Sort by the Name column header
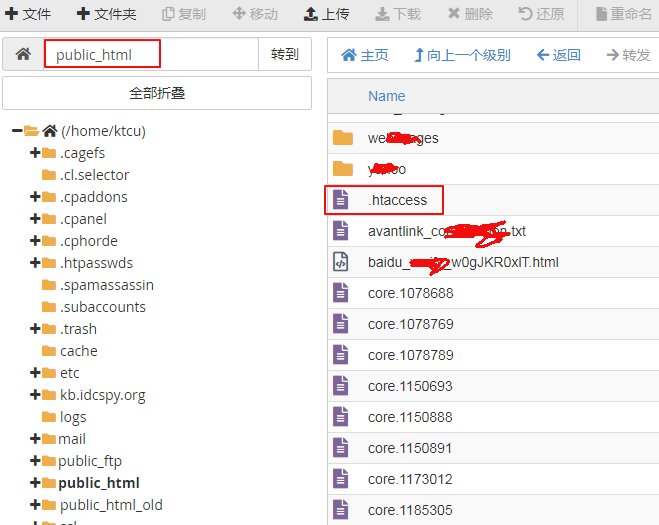Image resolution: width=659 pixels, height=525 pixels. (387, 96)
